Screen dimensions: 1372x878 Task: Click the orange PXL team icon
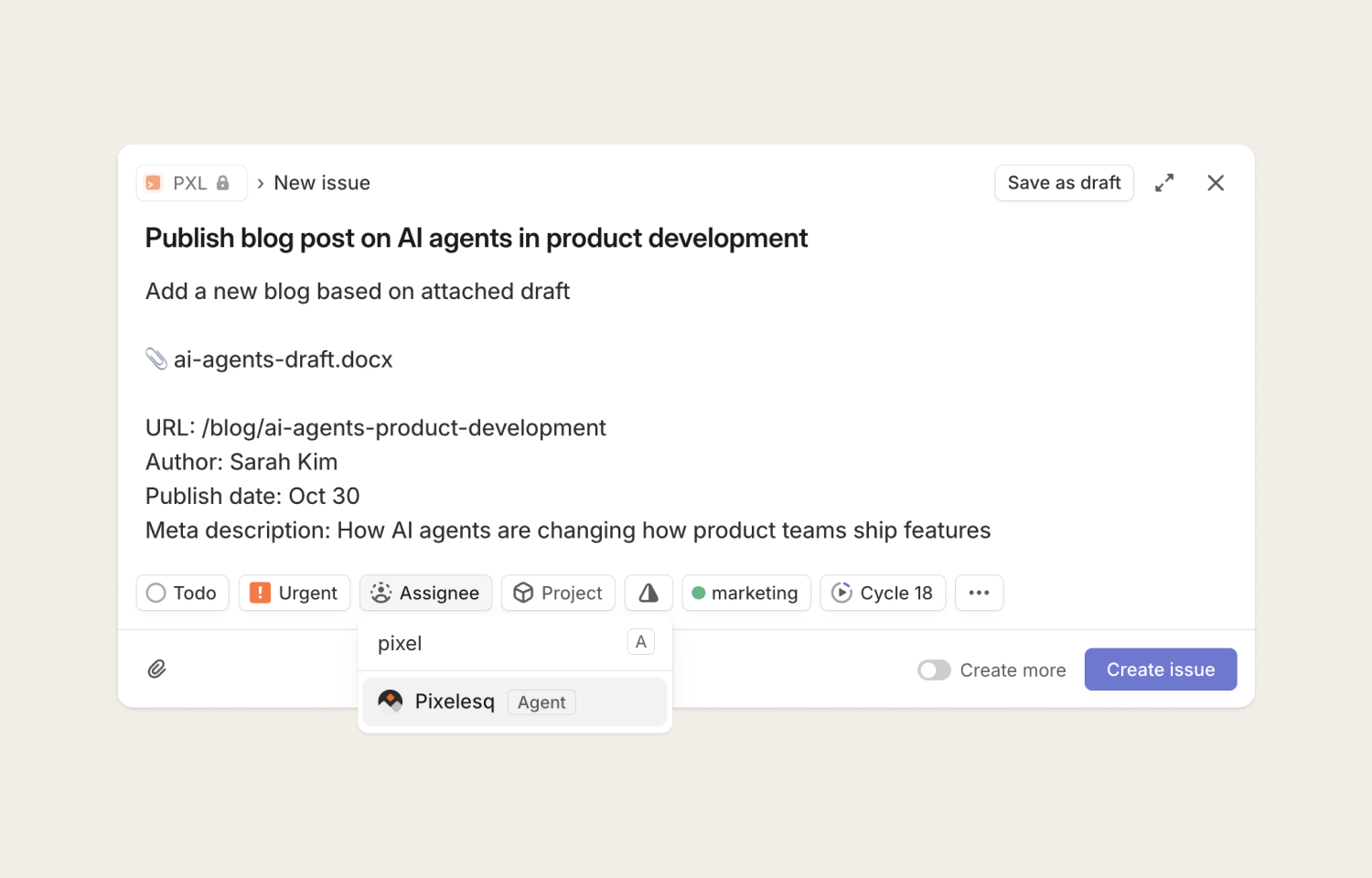pyautogui.click(x=153, y=183)
